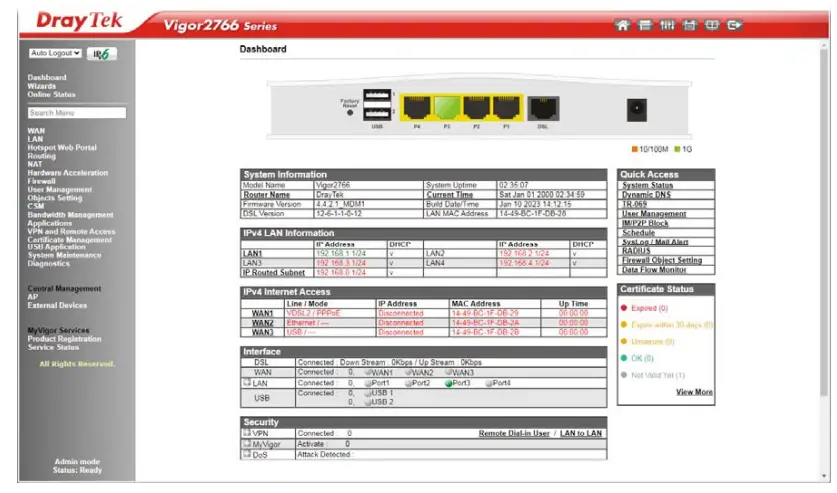The width and height of the screenshot is (837, 493).
Task: Click the logout icon in header
Action: 735,25
